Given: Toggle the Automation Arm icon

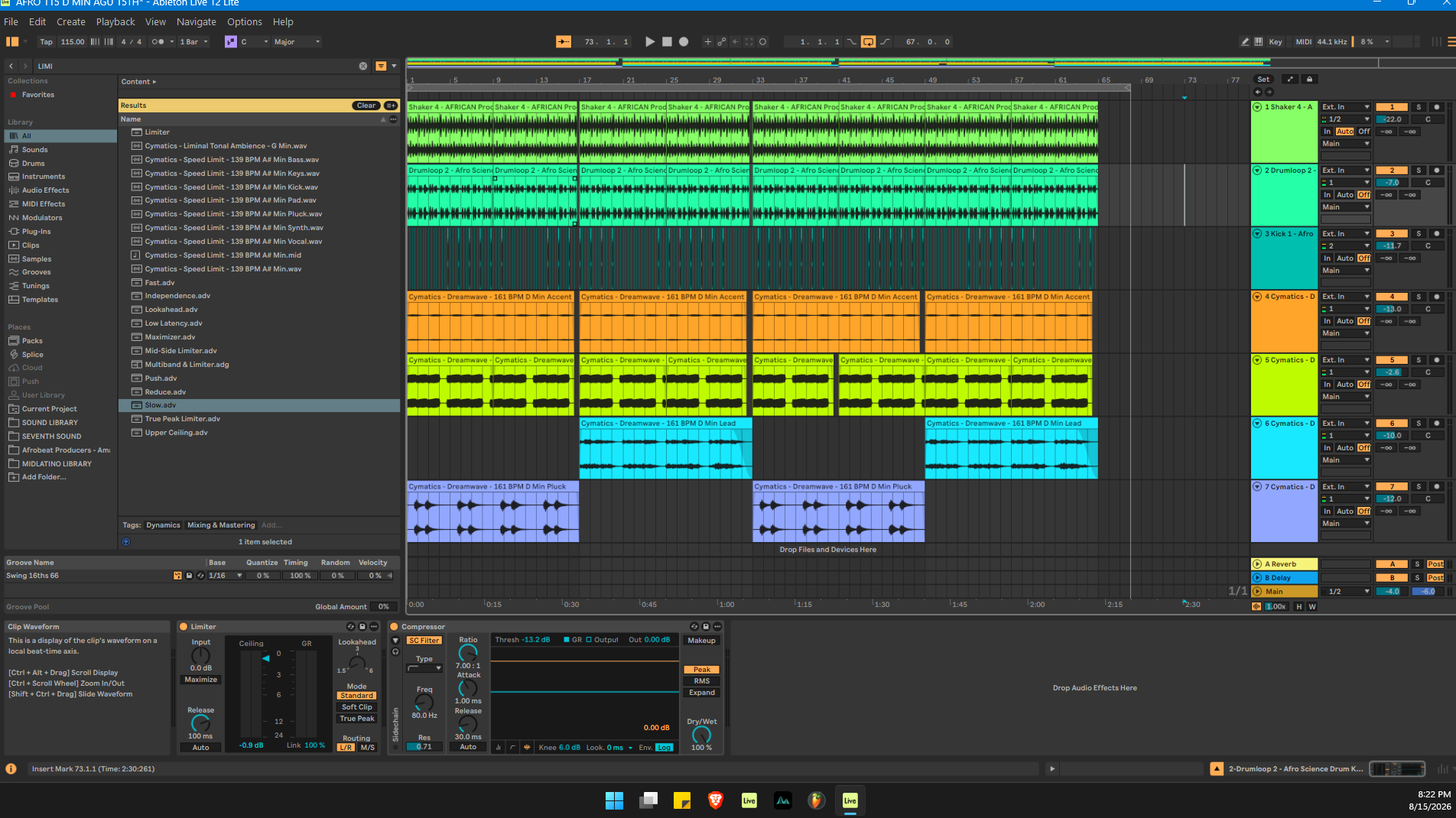Looking at the screenshot, I should tap(721, 42).
